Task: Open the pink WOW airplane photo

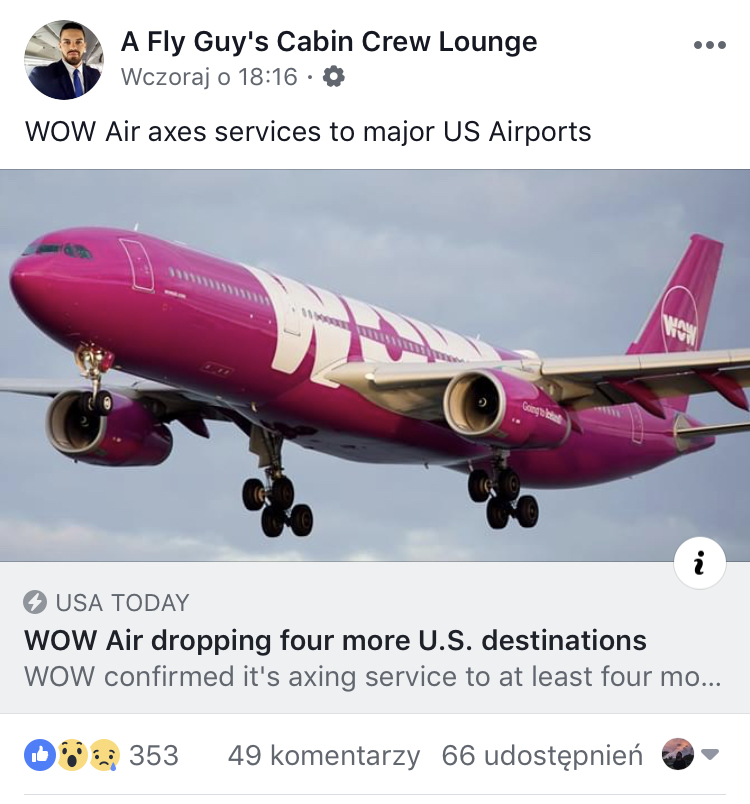Action: pyautogui.click(x=375, y=365)
